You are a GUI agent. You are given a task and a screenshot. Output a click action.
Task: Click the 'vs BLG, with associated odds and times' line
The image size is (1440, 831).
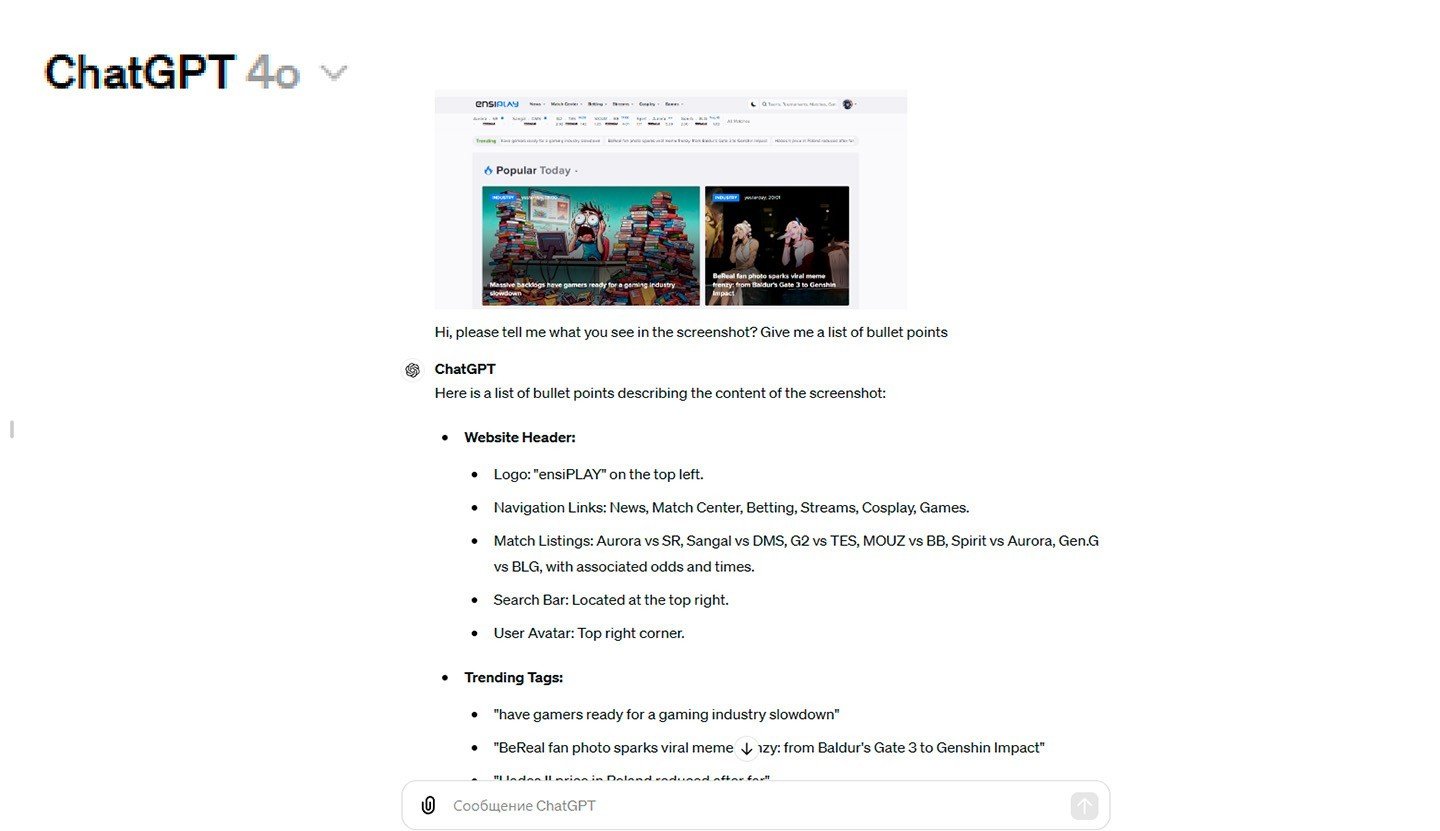tap(624, 567)
